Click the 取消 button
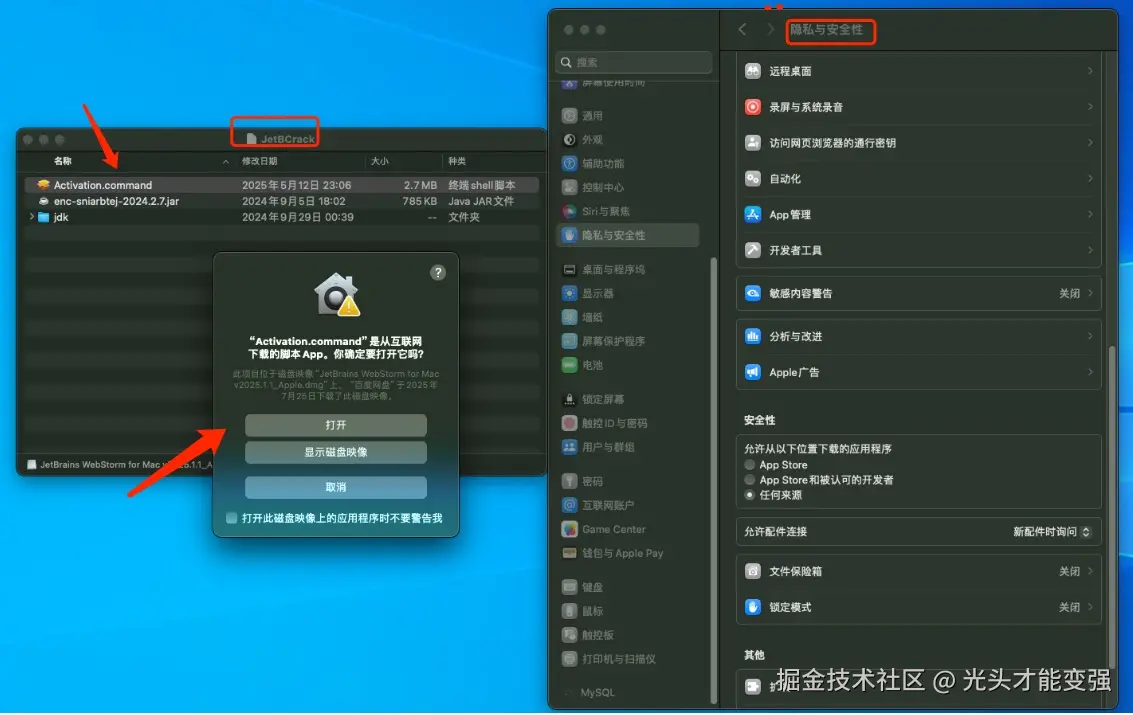 point(335,486)
